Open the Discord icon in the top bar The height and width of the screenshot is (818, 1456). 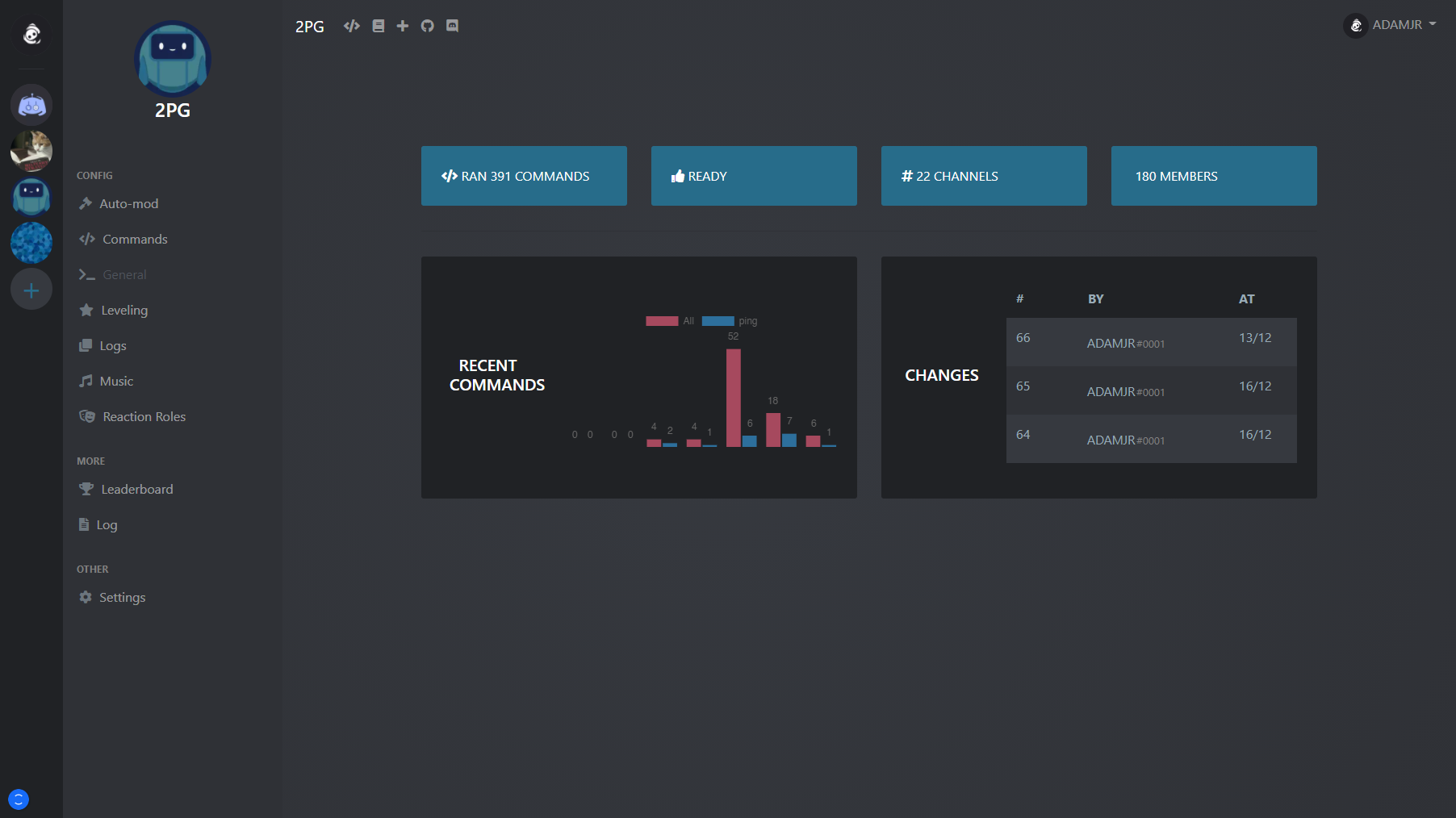452,26
